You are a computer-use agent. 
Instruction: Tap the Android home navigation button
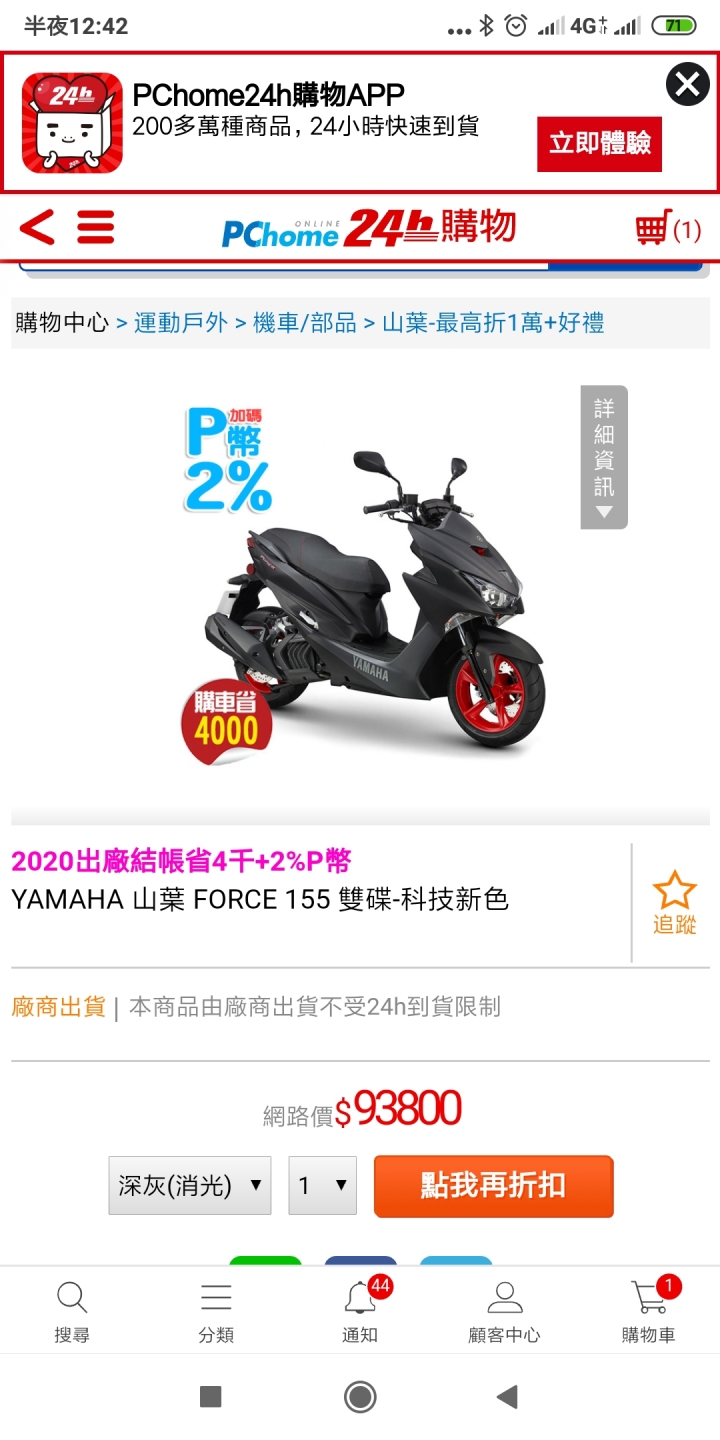(360, 1397)
